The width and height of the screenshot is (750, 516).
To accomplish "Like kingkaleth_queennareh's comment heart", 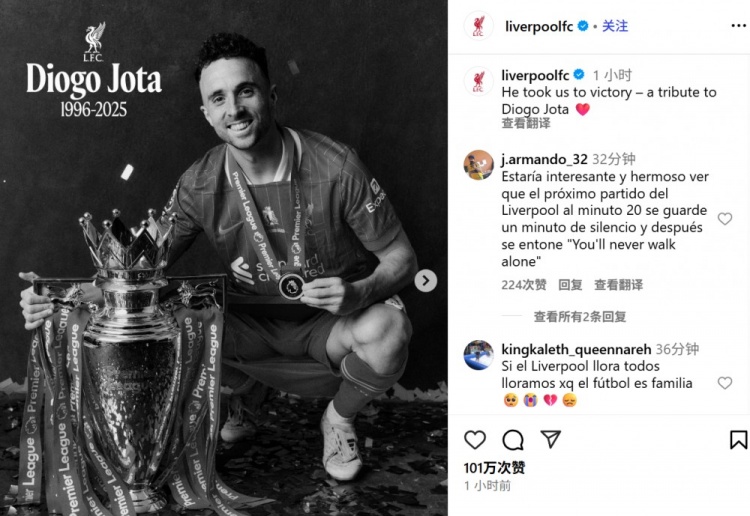I will coord(725,383).
